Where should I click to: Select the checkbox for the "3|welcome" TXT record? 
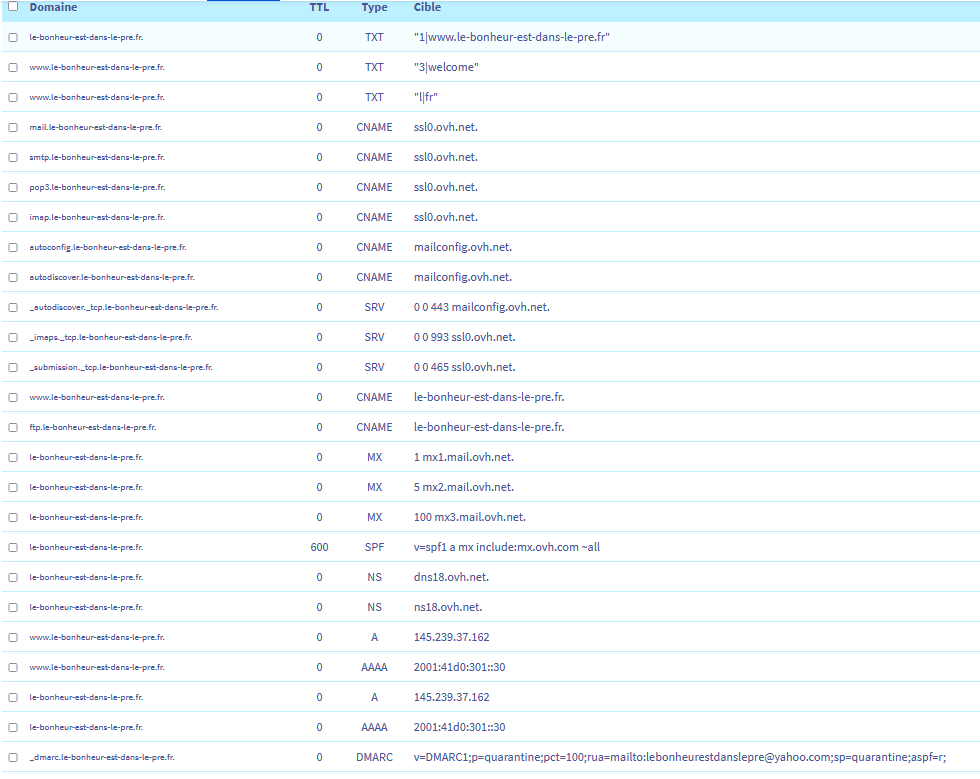pyautogui.click(x=13, y=67)
